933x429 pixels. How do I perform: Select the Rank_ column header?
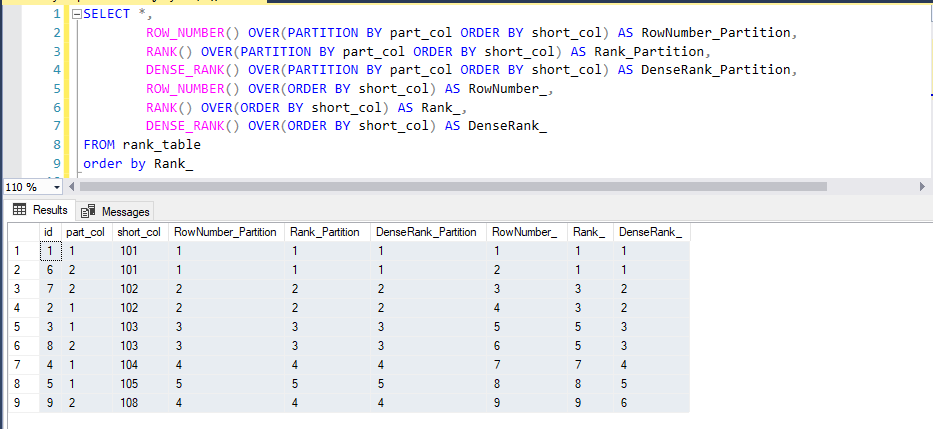[589, 232]
